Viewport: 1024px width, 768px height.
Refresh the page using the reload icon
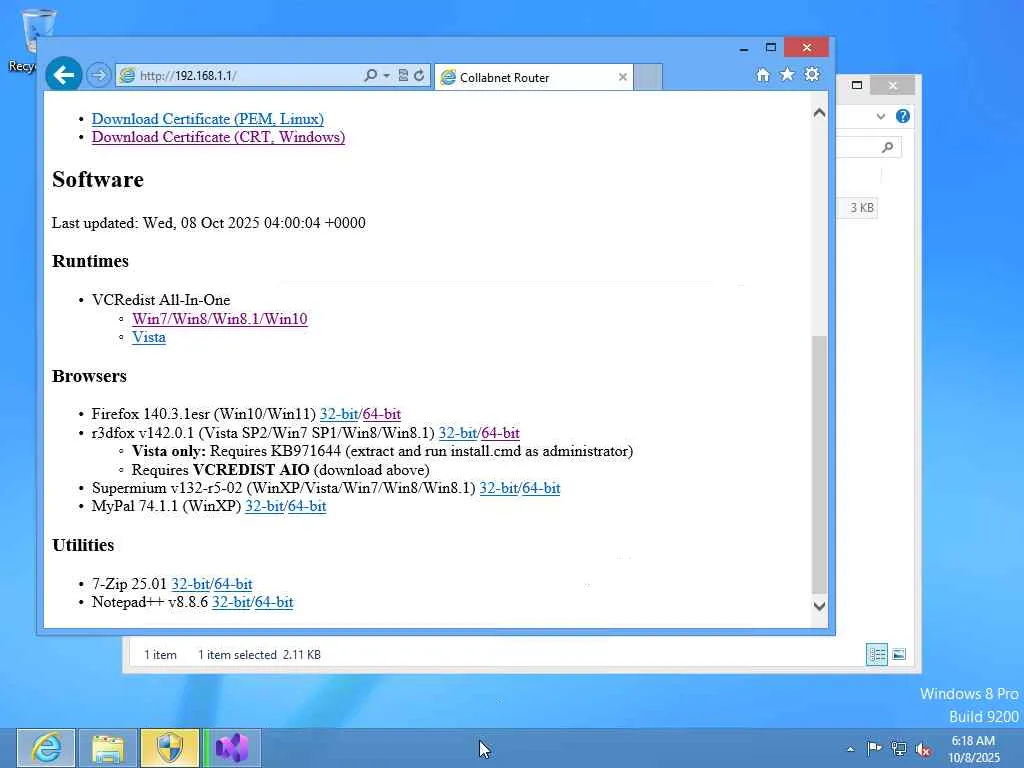(419, 76)
